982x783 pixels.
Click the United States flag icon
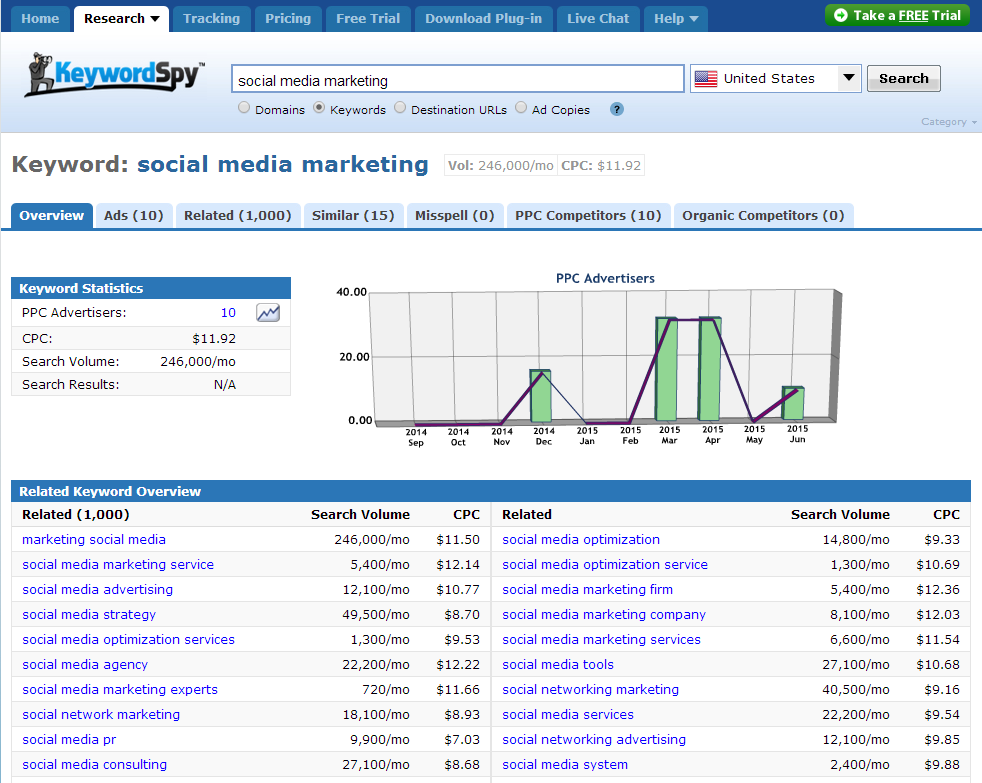706,79
